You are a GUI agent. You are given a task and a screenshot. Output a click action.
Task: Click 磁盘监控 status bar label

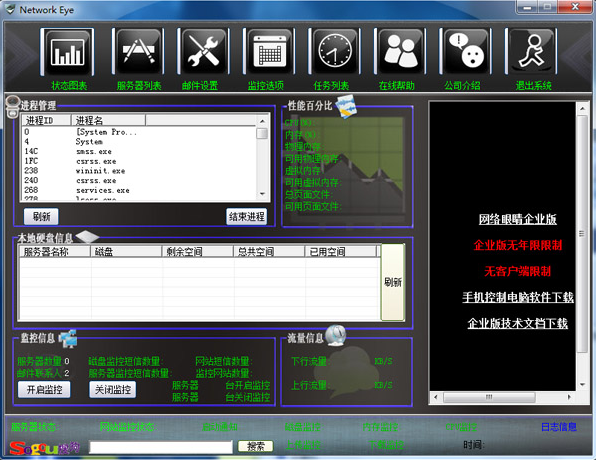[x=303, y=427]
